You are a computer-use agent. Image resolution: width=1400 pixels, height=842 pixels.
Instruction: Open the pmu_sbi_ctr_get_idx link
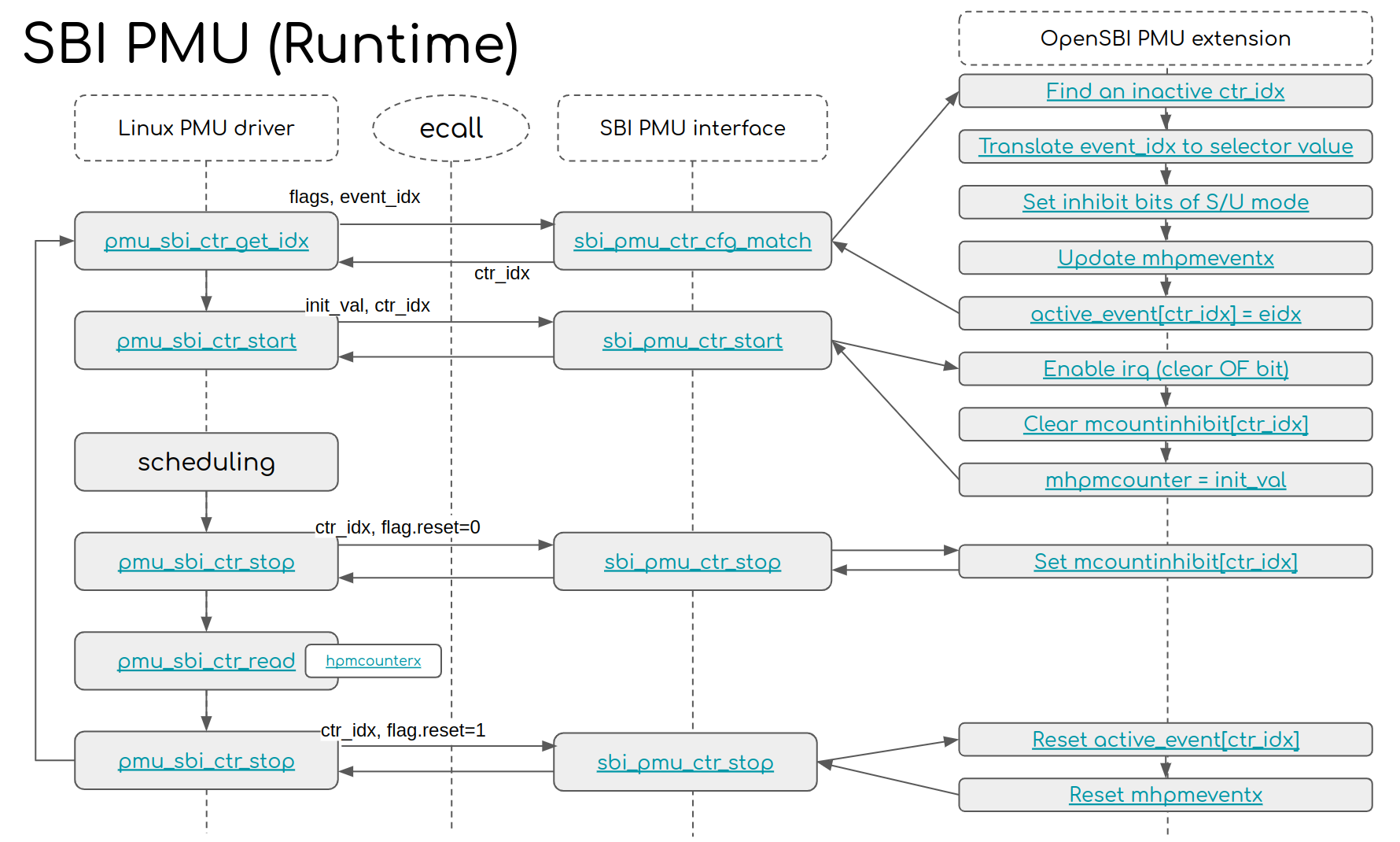tap(206, 241)
